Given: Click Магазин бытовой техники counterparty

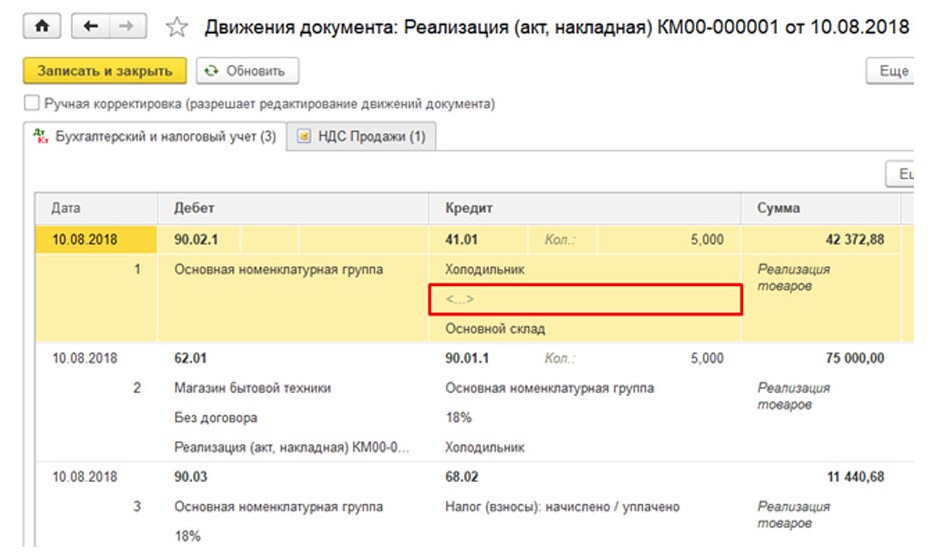Looking at the screenshot, I should click(x=253, y=388).
